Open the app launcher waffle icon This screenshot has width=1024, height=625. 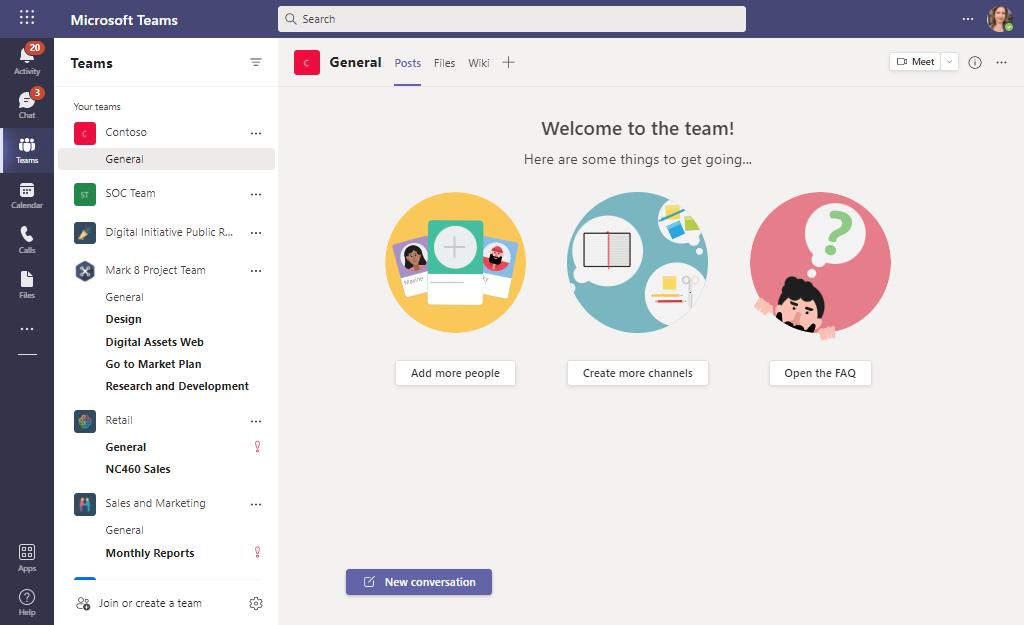pyautogui.click(x=27, y=18)
